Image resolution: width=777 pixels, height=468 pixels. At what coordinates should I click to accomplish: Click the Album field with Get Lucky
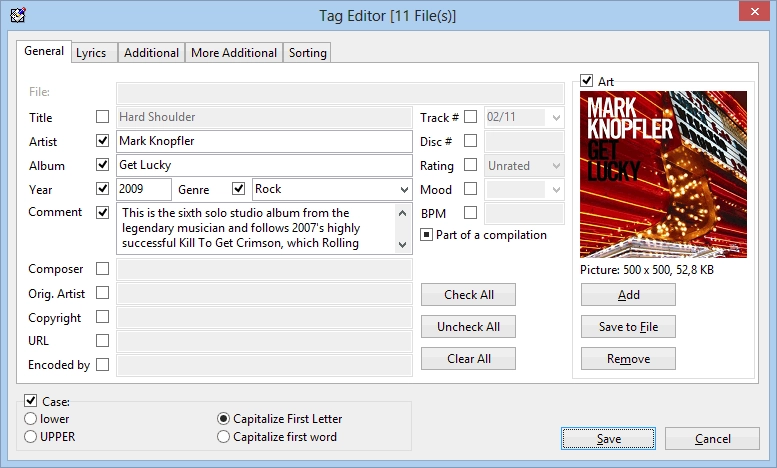tap(264, 165)
